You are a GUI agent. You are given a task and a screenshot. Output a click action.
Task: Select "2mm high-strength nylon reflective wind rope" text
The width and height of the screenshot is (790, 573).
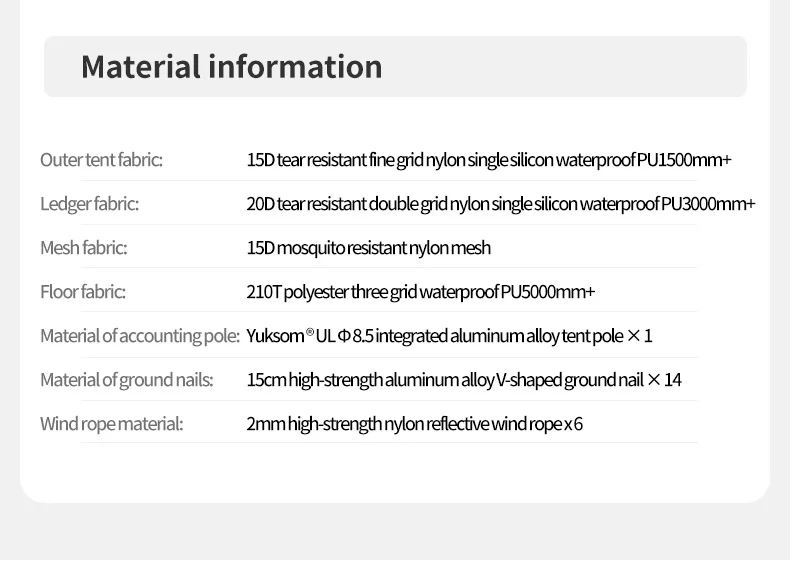402,424
